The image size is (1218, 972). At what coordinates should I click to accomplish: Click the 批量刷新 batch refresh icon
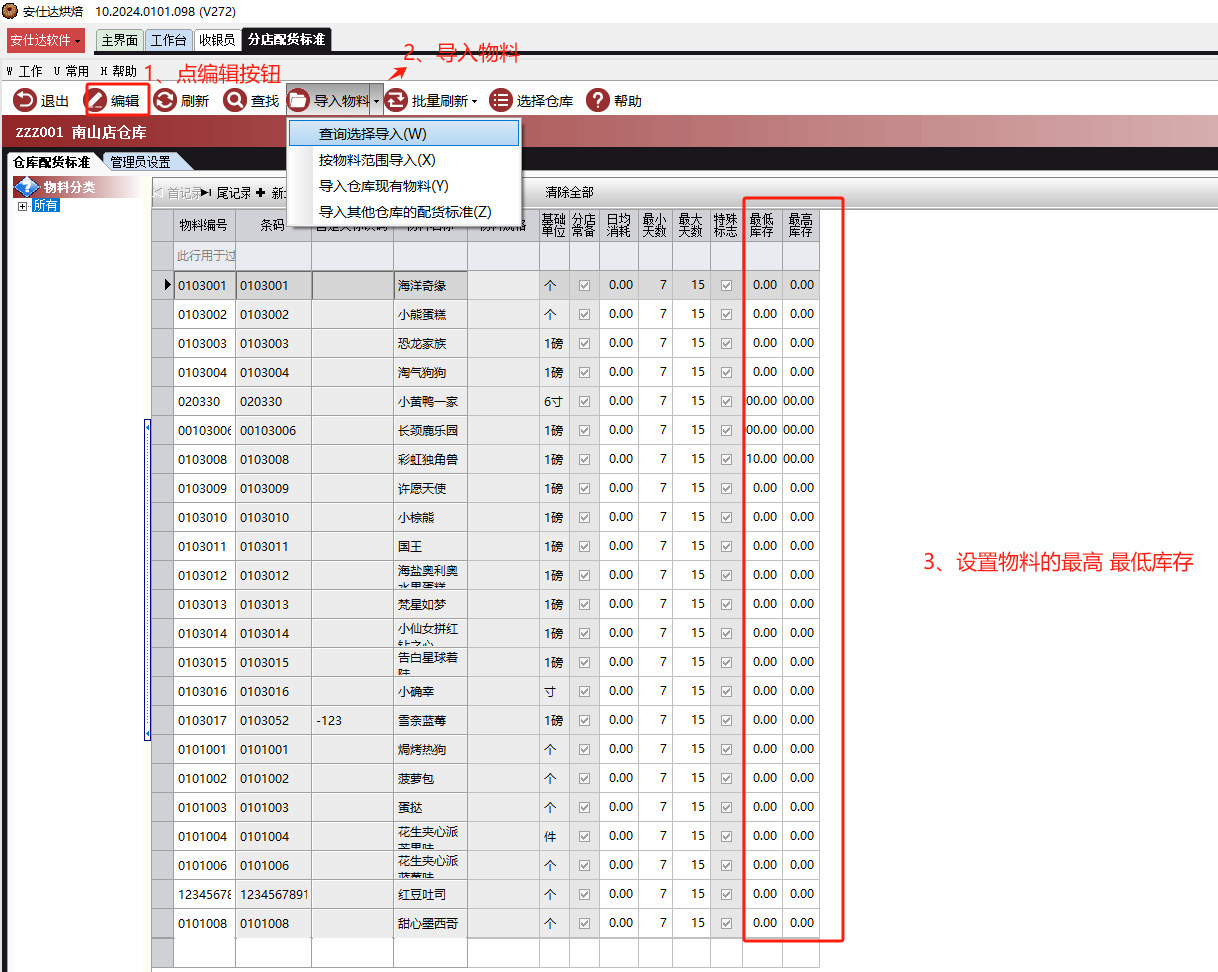pos(396,100)
